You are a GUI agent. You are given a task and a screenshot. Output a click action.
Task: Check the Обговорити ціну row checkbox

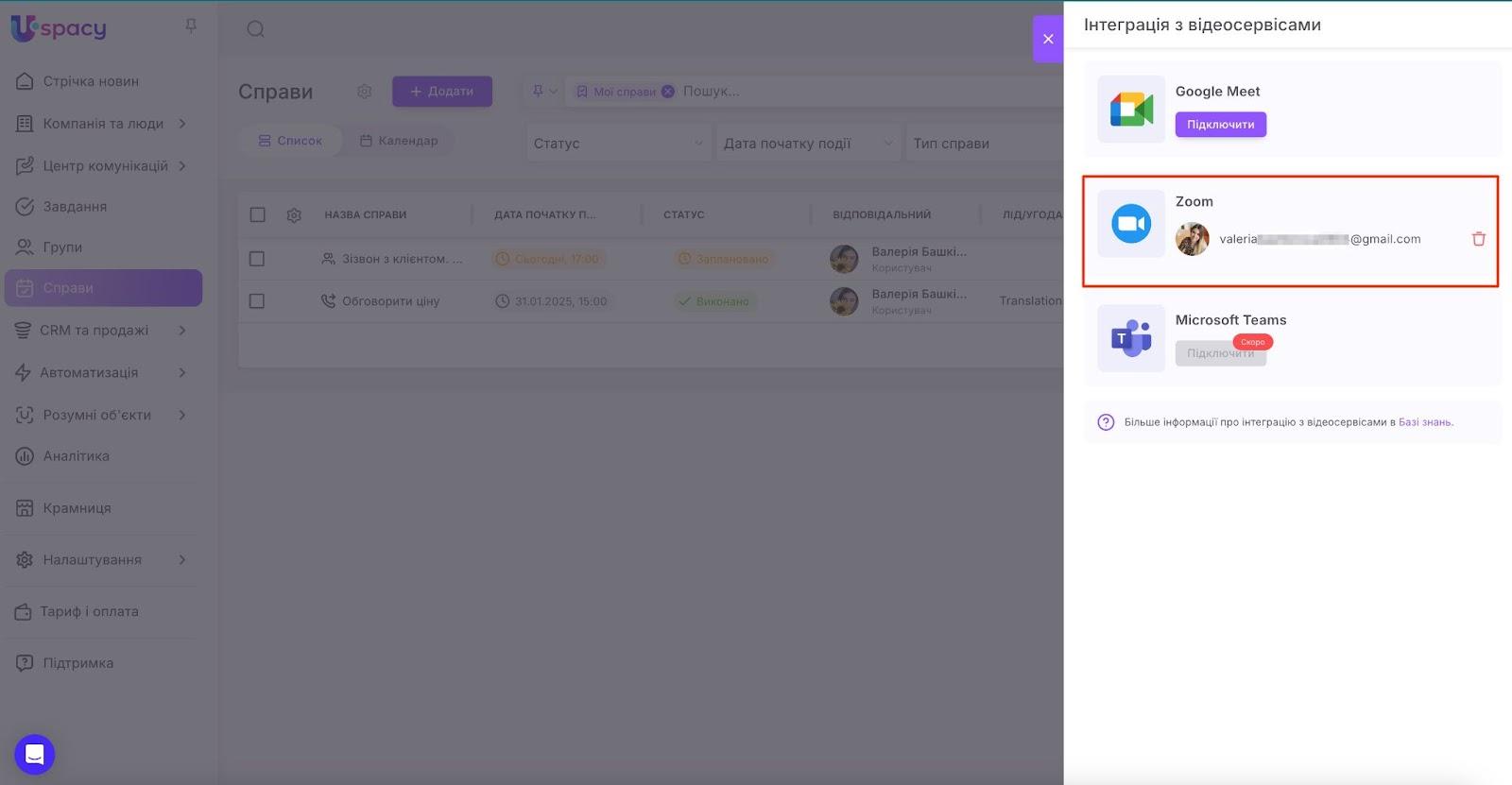click(256, 301)
